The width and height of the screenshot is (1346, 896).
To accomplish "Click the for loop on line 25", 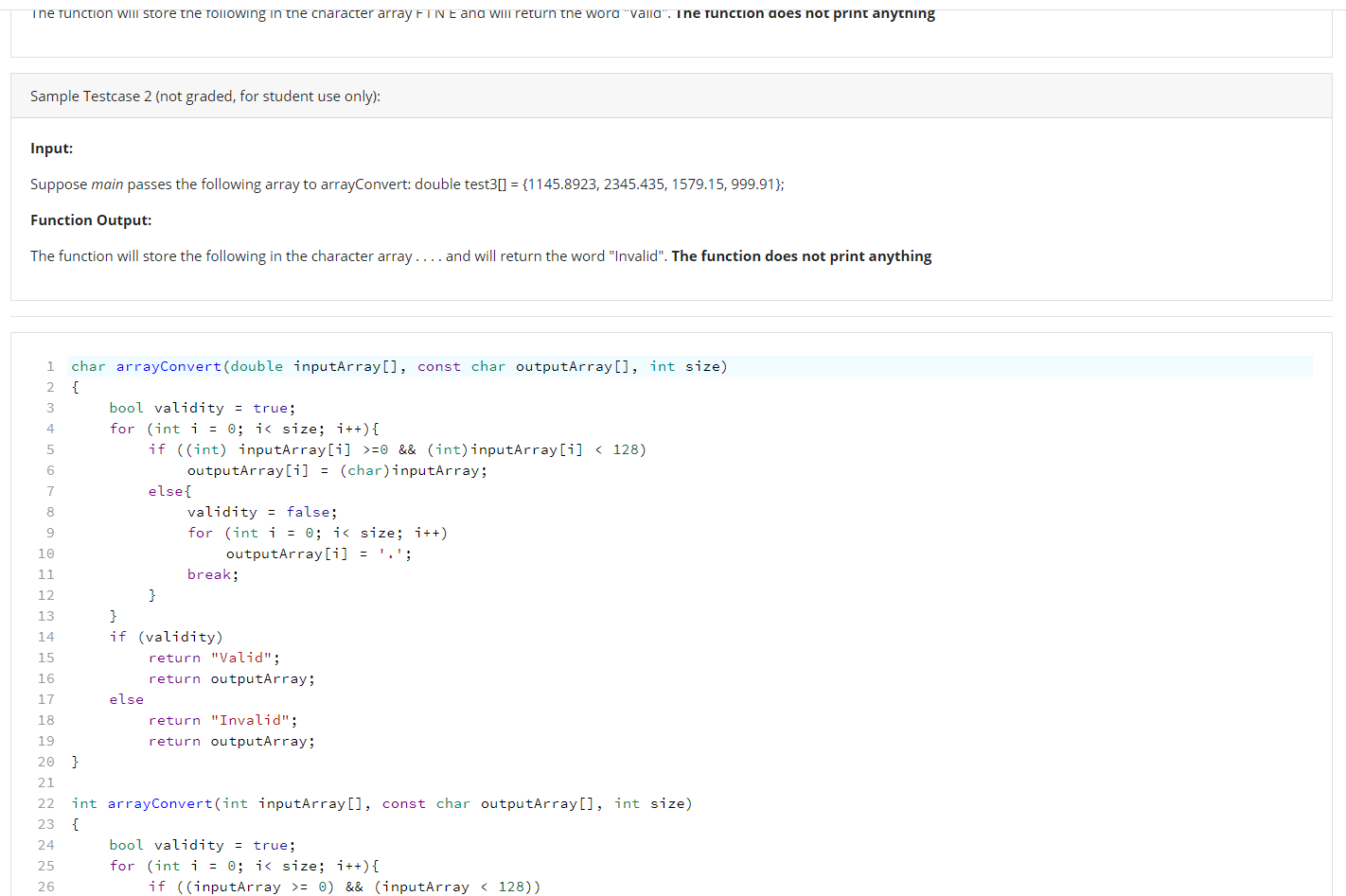I will [244, 866].
